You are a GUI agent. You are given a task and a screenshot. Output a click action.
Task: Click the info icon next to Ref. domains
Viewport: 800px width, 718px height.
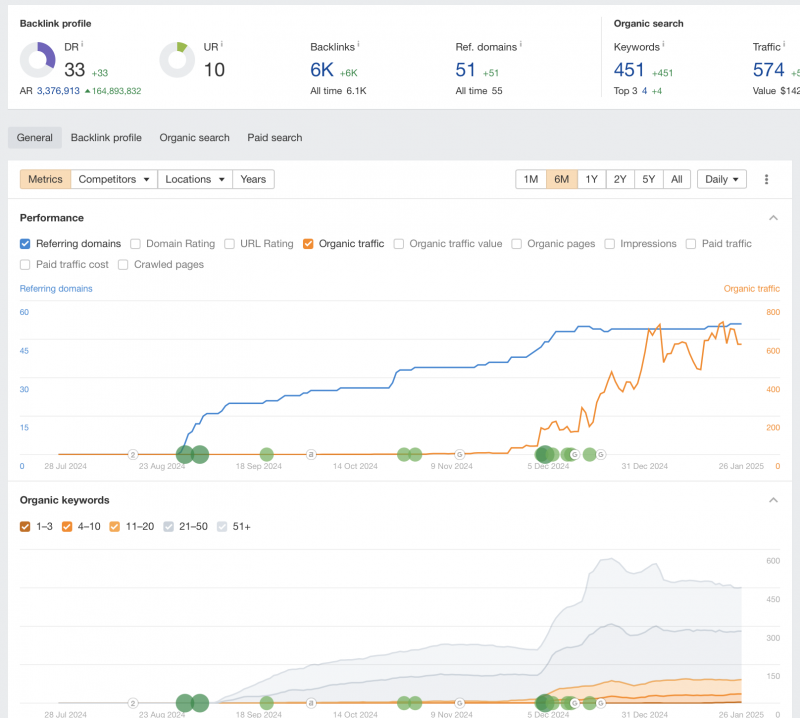520,44
